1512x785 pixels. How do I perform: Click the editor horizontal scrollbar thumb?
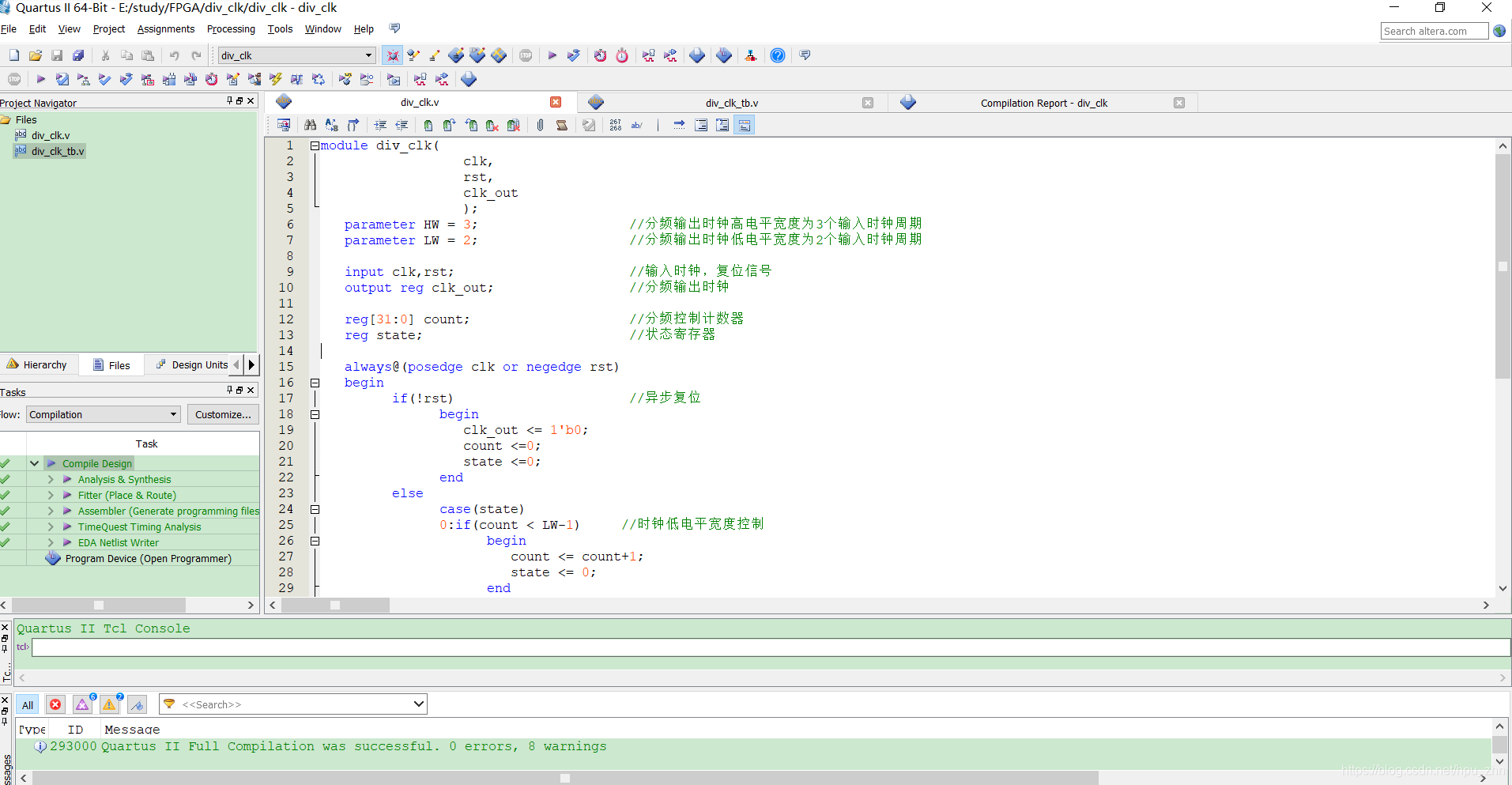335,605
